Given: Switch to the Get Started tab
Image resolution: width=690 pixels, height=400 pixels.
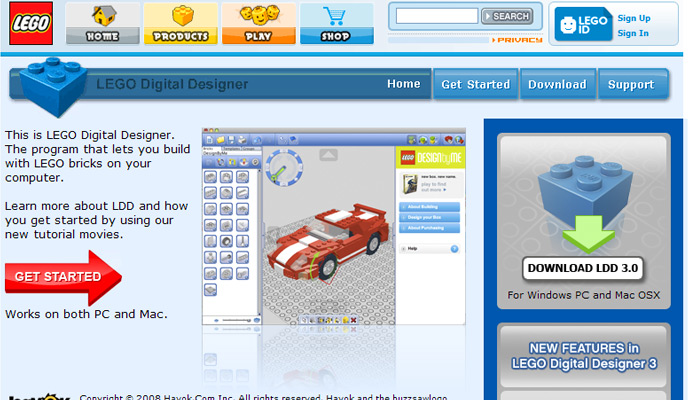Looking at the screenshot, I should tap(476, 84).
